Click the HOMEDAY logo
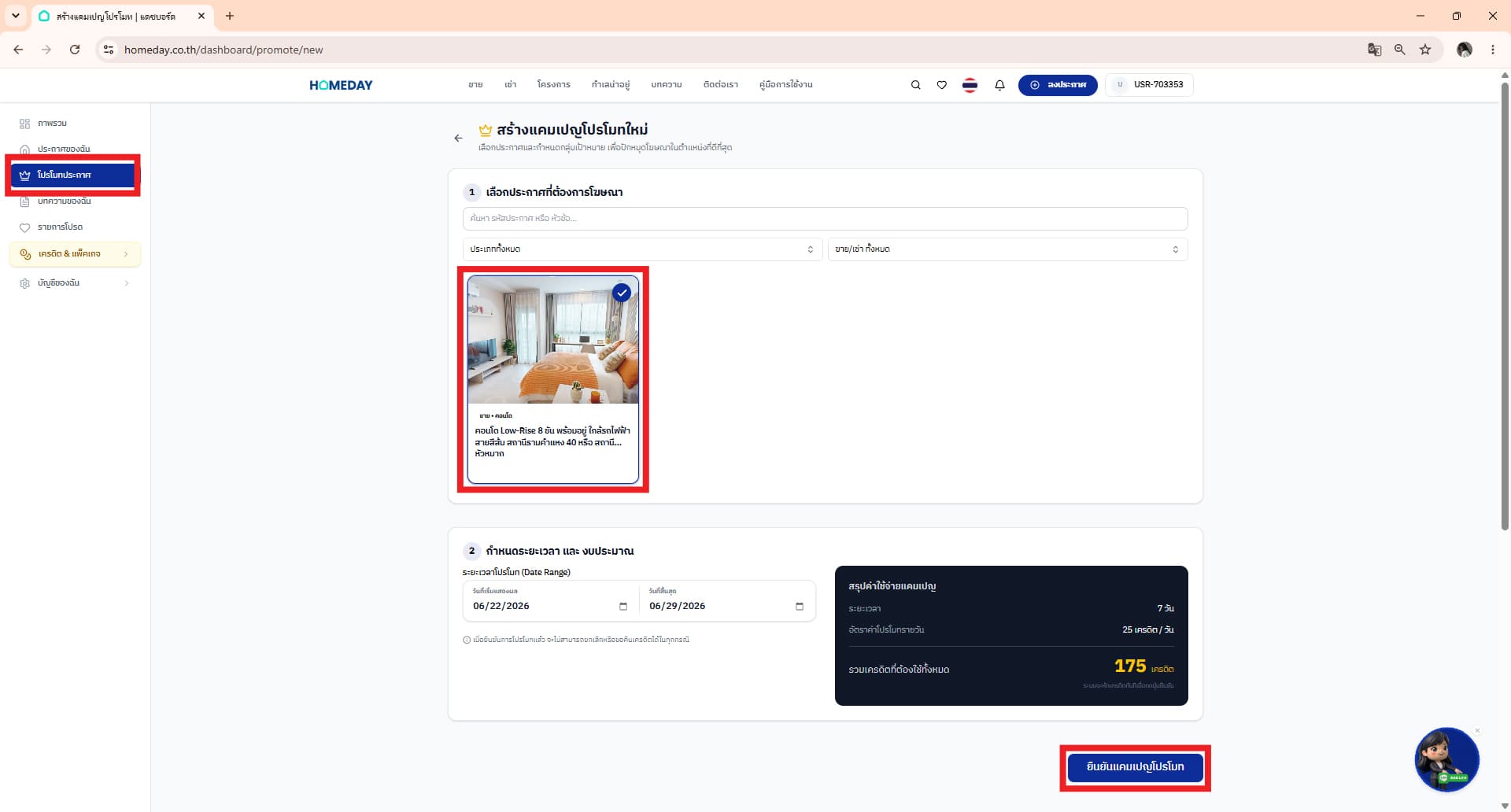The height and width of the screenshot is (812, 1511). pos(341,85)
